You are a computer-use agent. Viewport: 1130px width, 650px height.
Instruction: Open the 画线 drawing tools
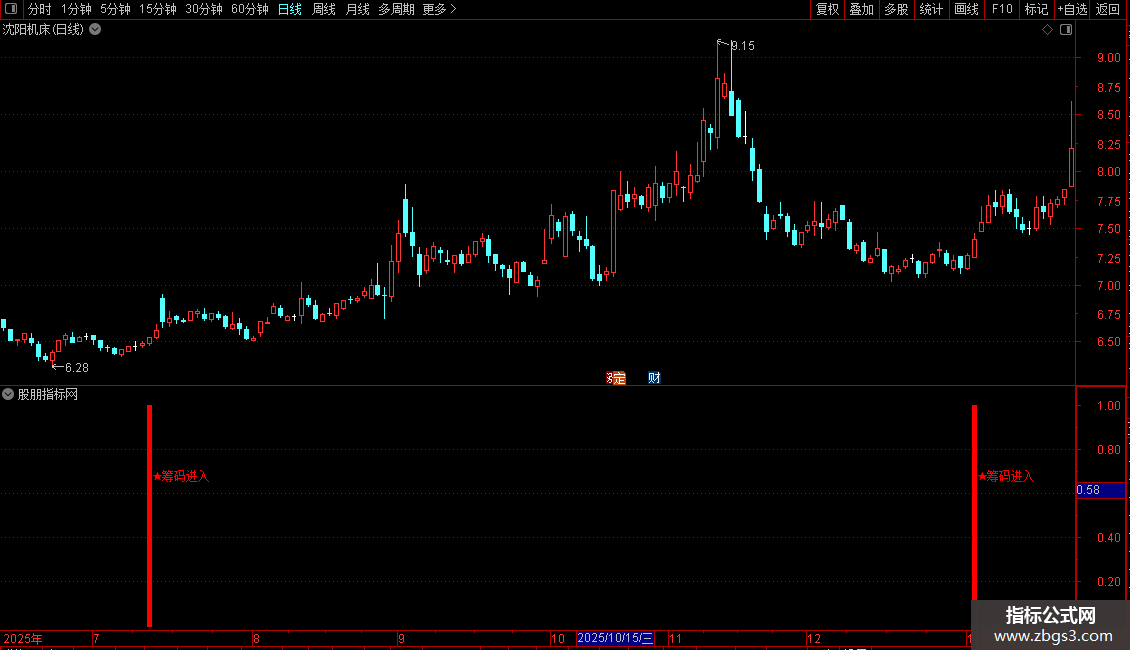[x=966, y=9]
